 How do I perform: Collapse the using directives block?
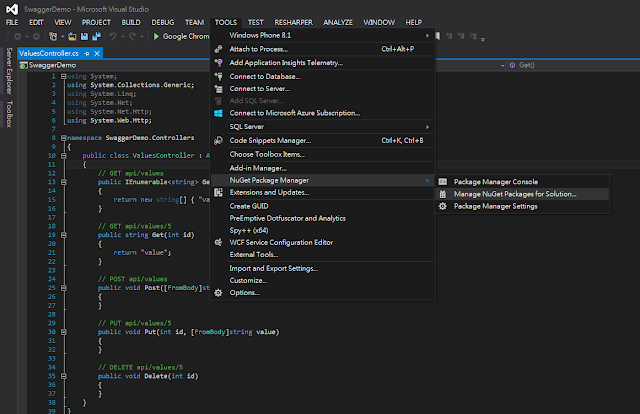point(61,76)
